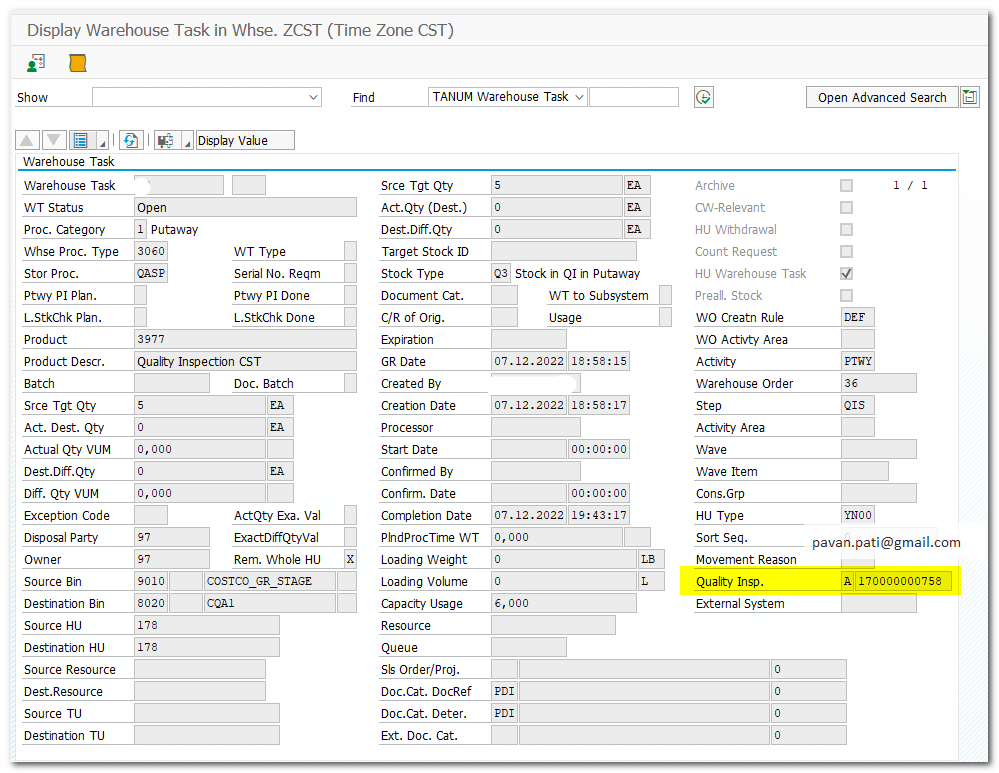999x773 pixels.
Task: Click the Open Advanced Search button
Action: (x=881, y=97)
